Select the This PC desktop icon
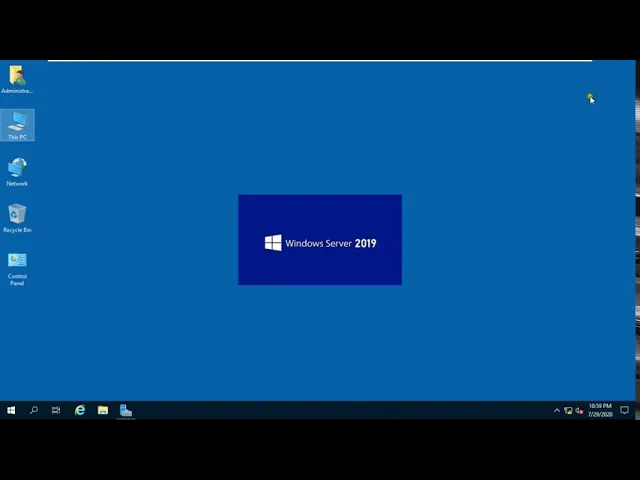Image resolution: width=640 pixels, height=480 pixels. point(17,125)
